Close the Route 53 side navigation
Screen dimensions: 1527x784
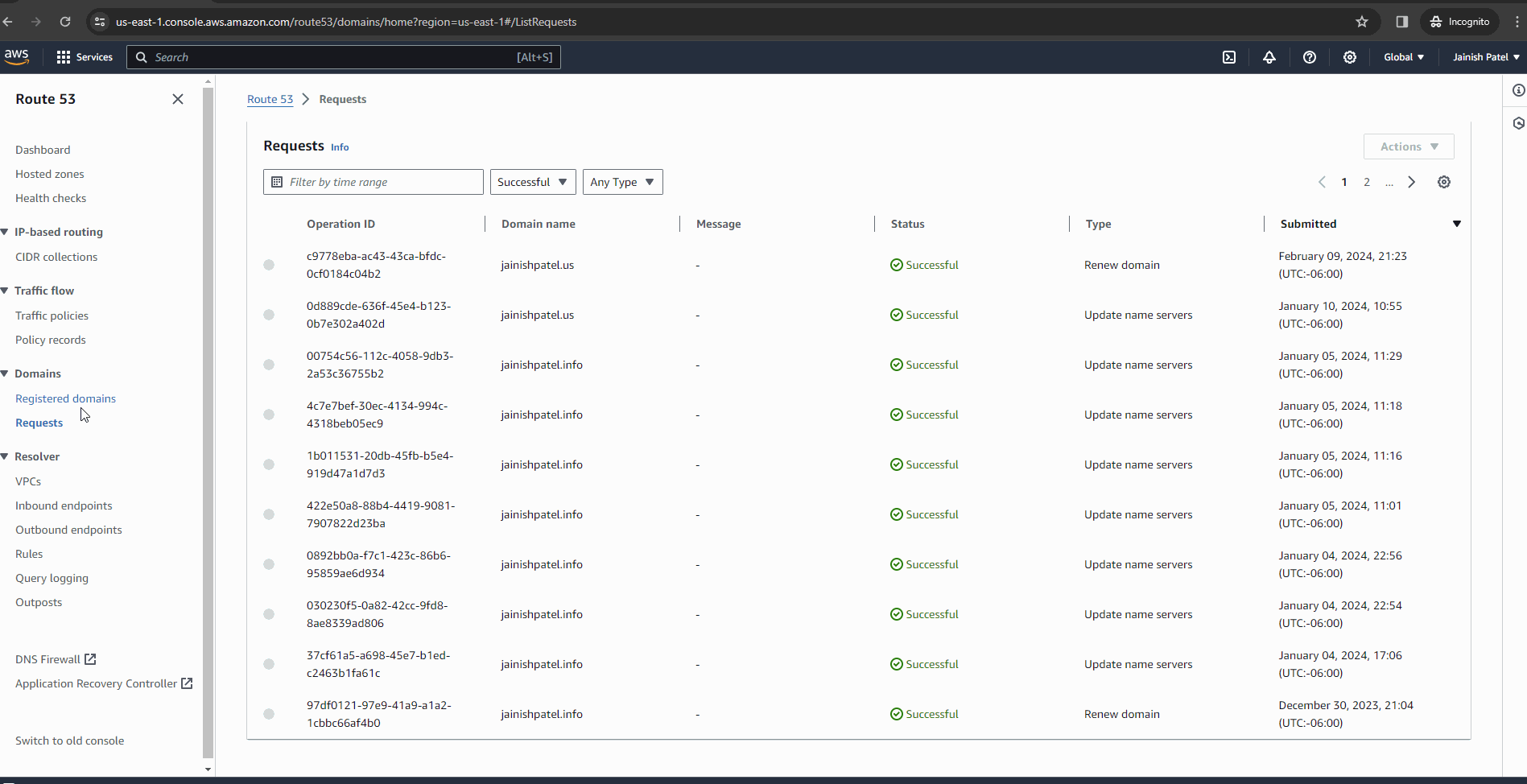pos(178,99)
